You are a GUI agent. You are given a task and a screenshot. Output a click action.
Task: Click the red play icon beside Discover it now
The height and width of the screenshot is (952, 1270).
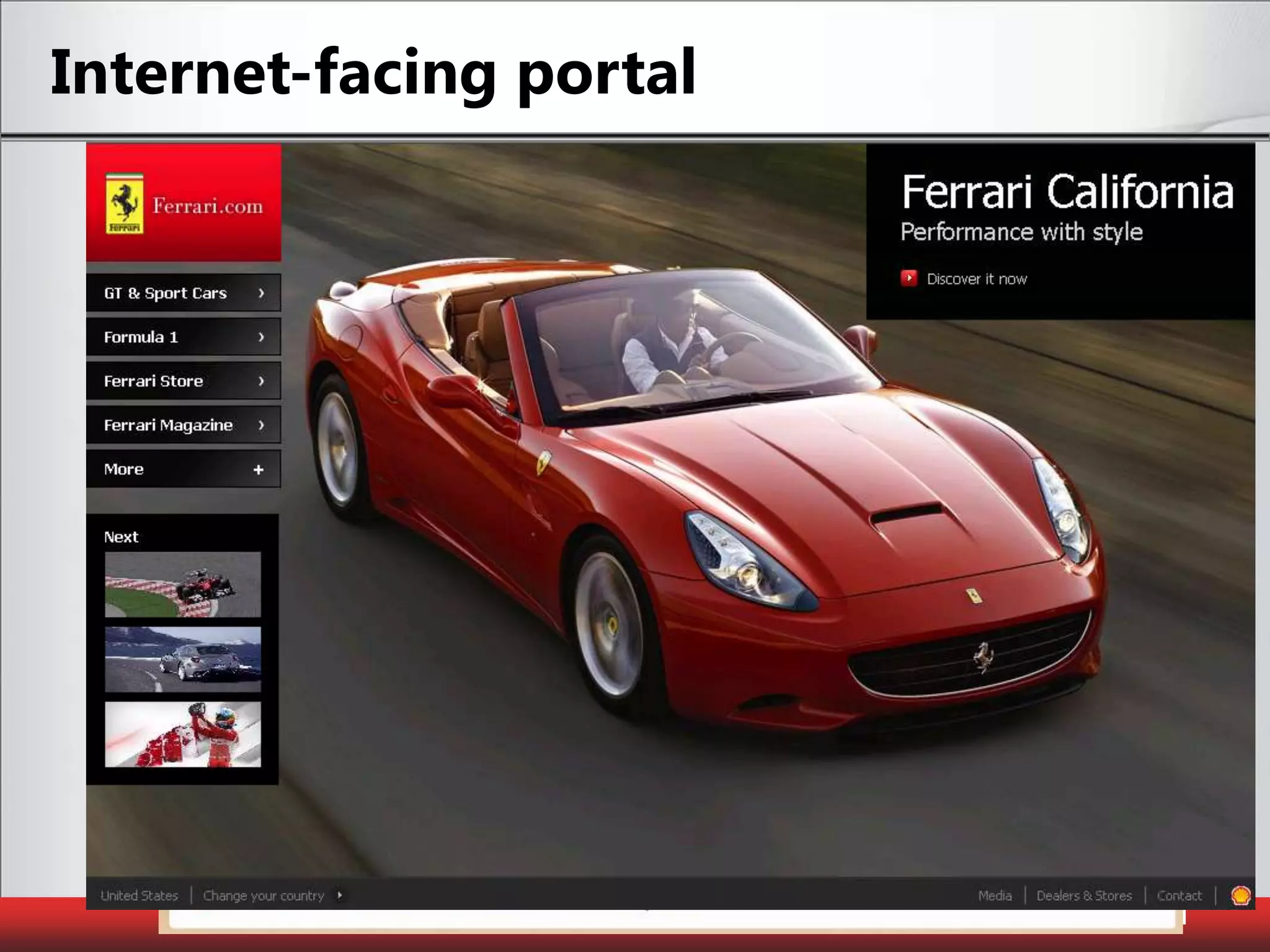coord(908,278)
